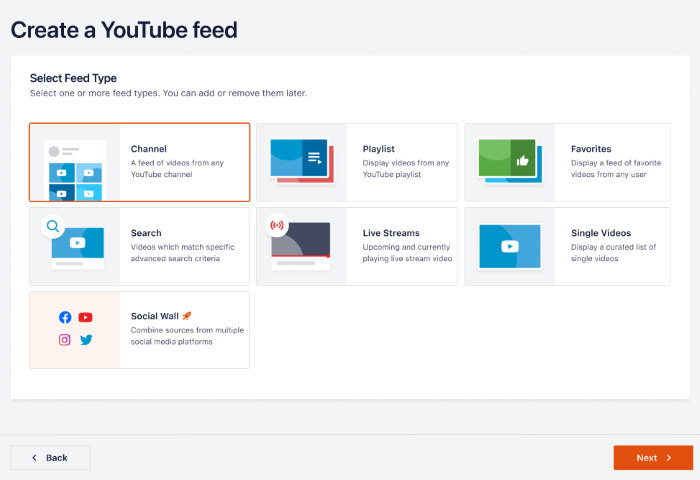The height and width of the screenshot is (480, 700).
Task: Click the Single Videos play illustration
Action: [x=509, y=246]
